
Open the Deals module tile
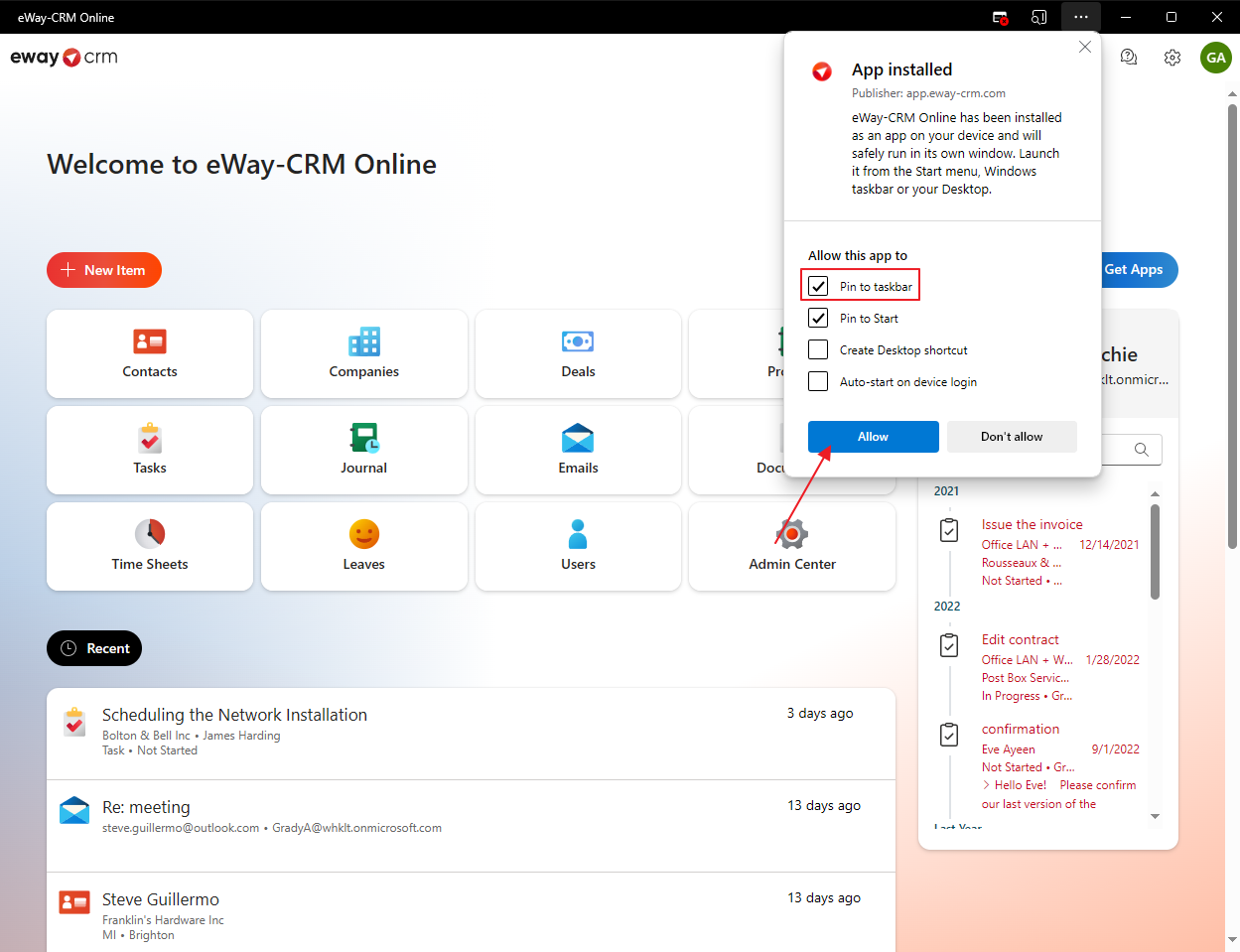[578, 354]
